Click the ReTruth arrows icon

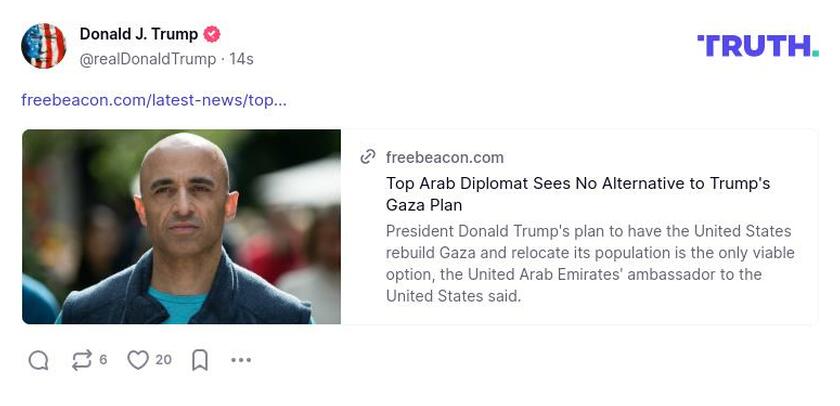(x=81, y=360)
